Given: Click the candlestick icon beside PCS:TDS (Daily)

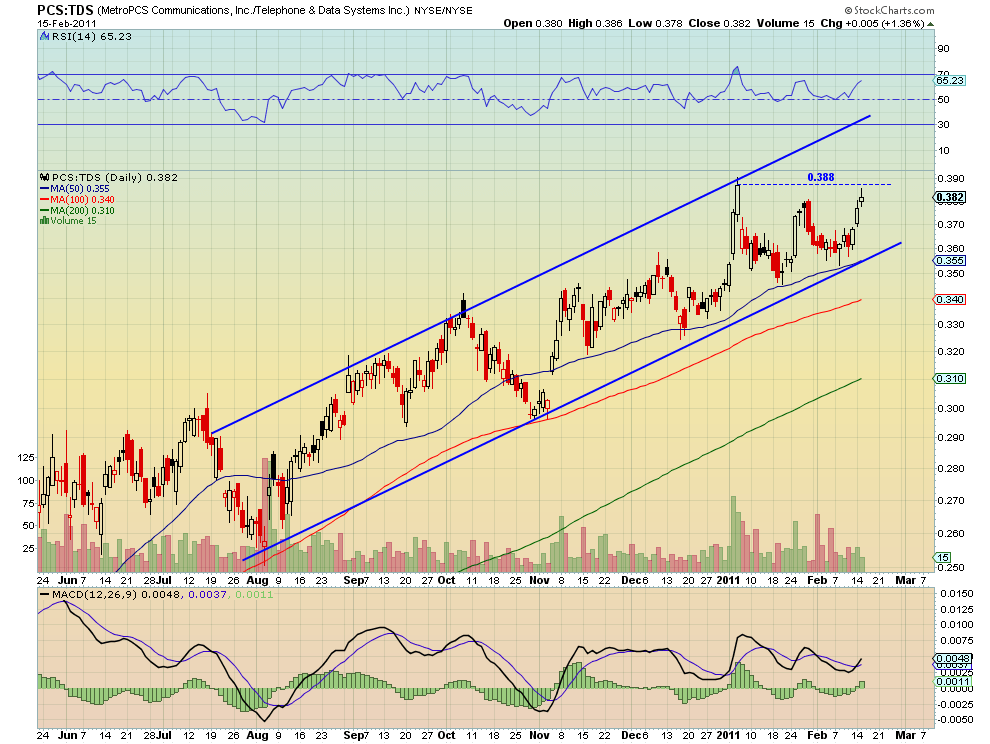Looking at the screenshot, I should coord(44,177).
